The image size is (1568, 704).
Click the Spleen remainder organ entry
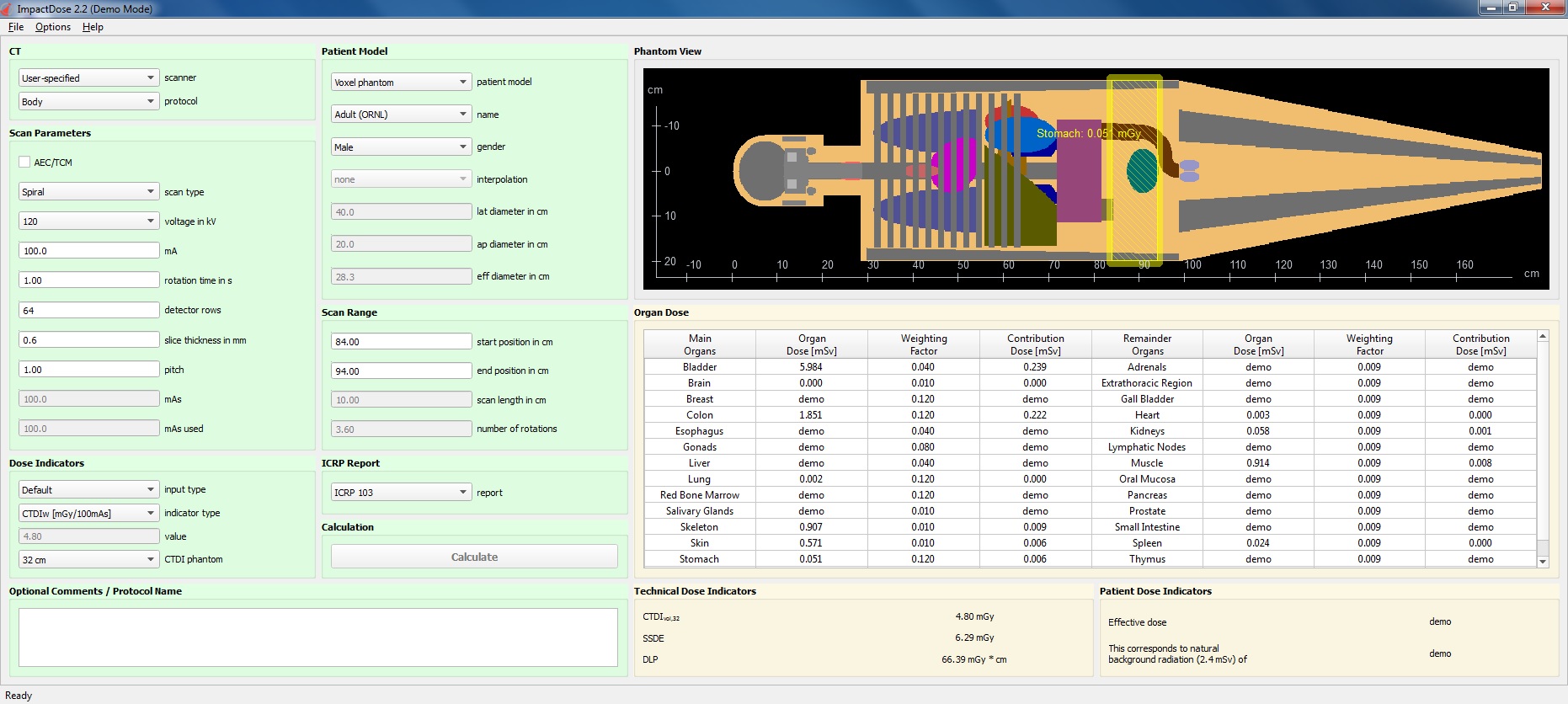(x=1147, y=543)
